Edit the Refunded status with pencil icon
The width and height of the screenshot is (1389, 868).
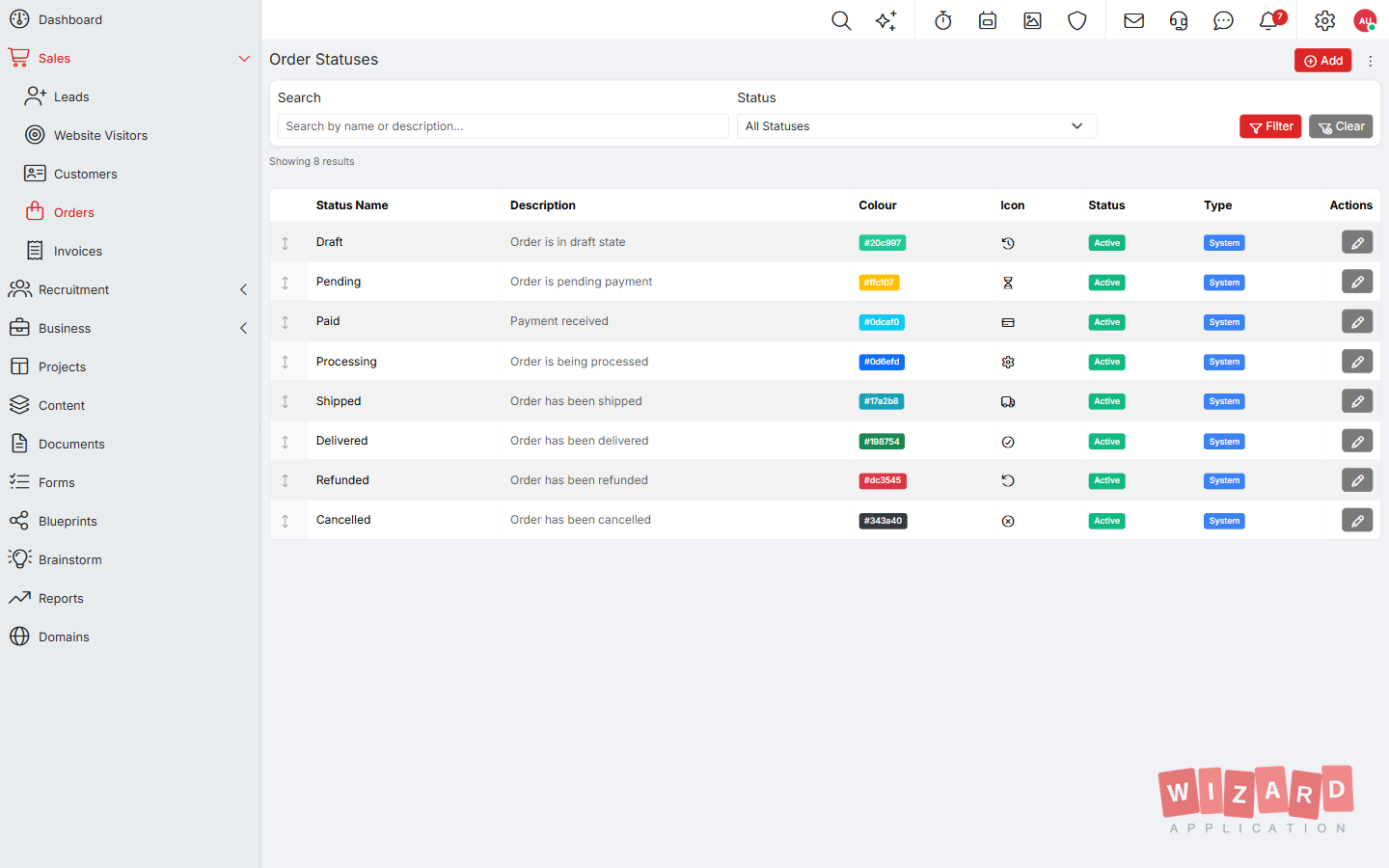click(x=1357, y=480)
